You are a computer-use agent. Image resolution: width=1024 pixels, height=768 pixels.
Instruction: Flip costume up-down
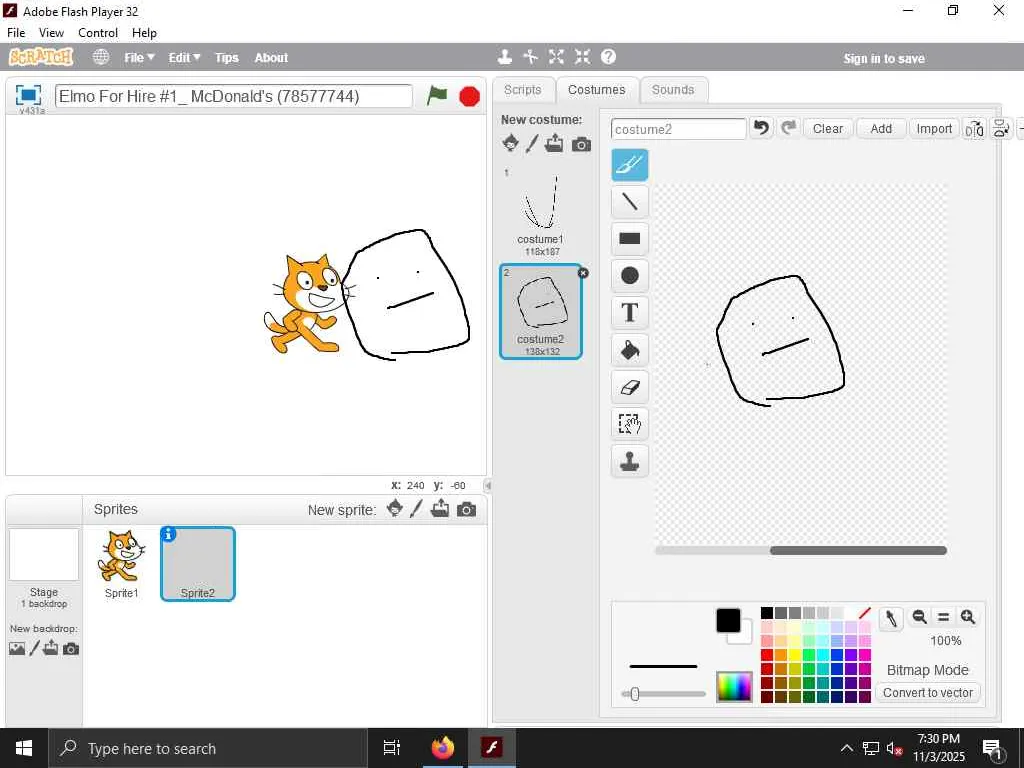1001,129
